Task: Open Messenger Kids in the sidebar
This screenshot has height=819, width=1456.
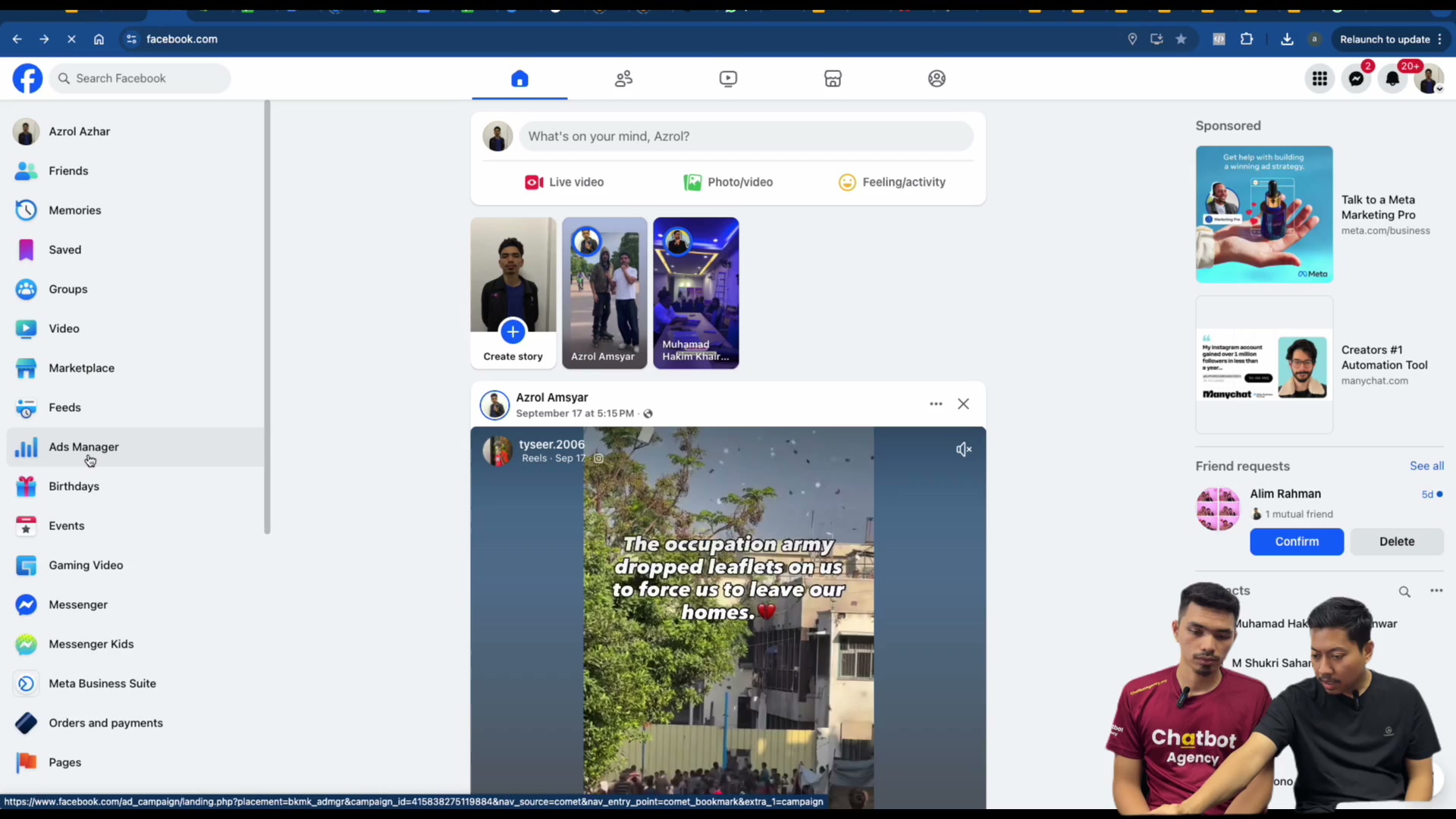Action: tap(135, 644)
